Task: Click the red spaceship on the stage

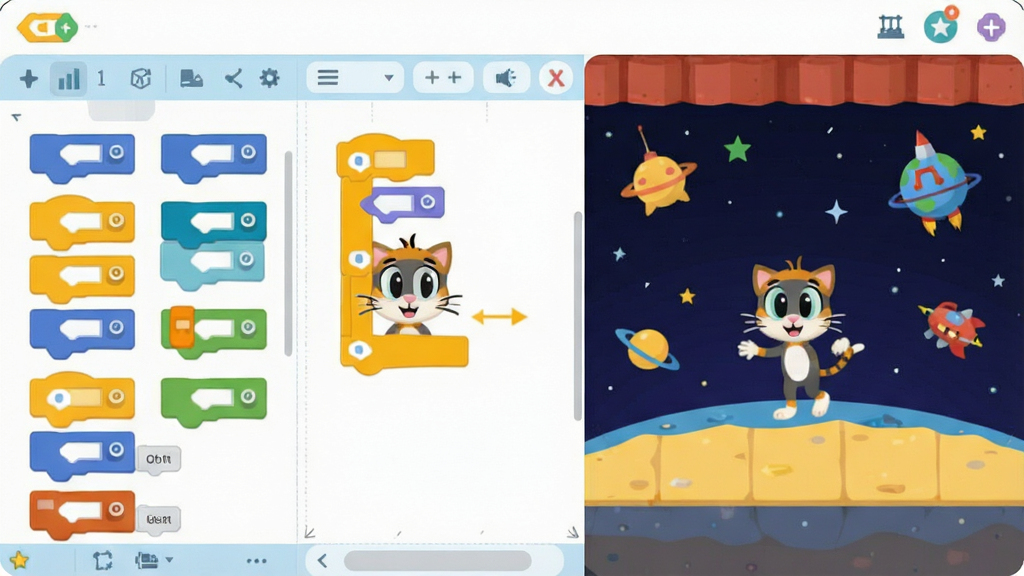Action: (x=952, y=328)
